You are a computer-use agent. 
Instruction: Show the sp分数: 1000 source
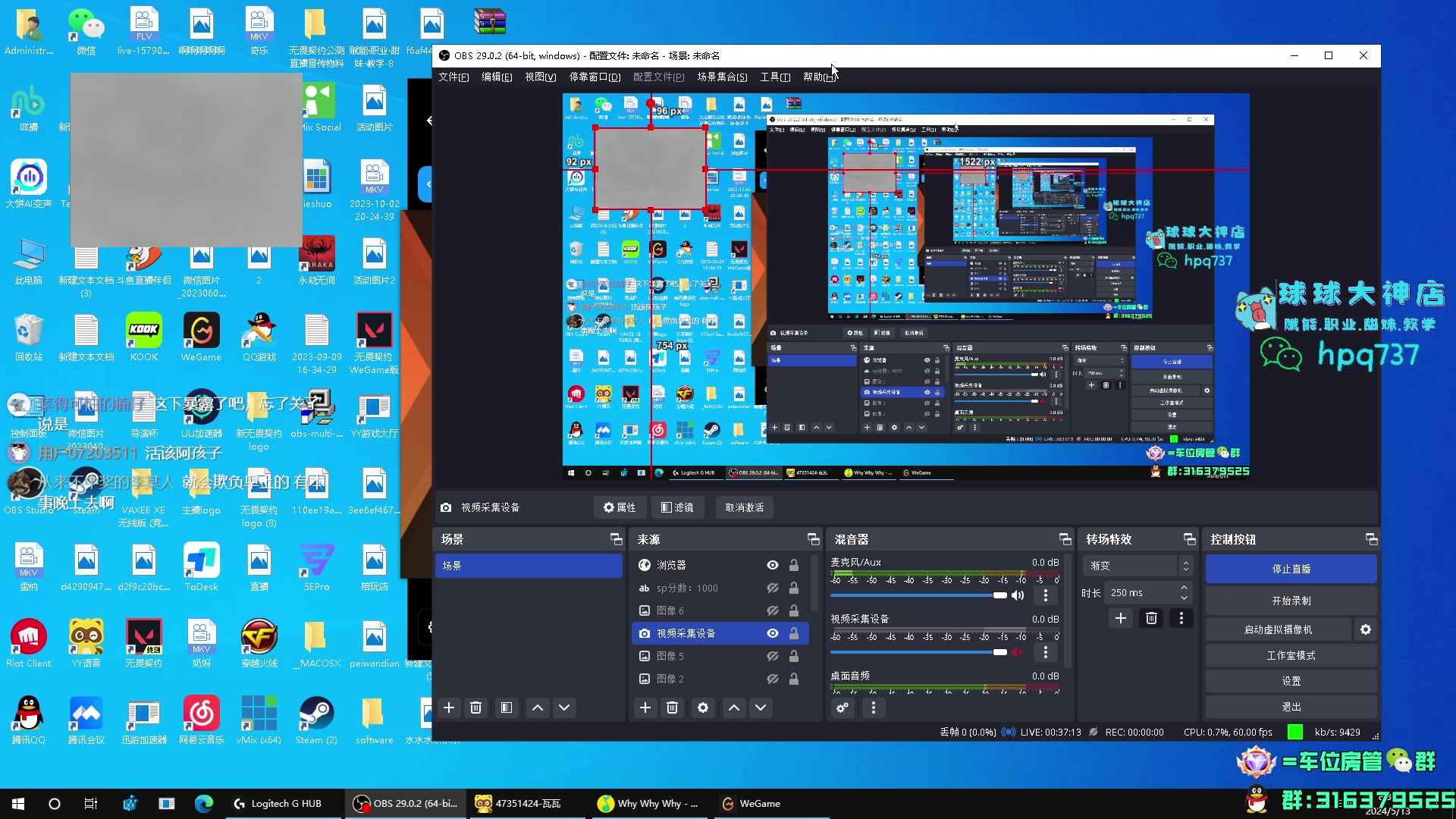tap(773, 588)
